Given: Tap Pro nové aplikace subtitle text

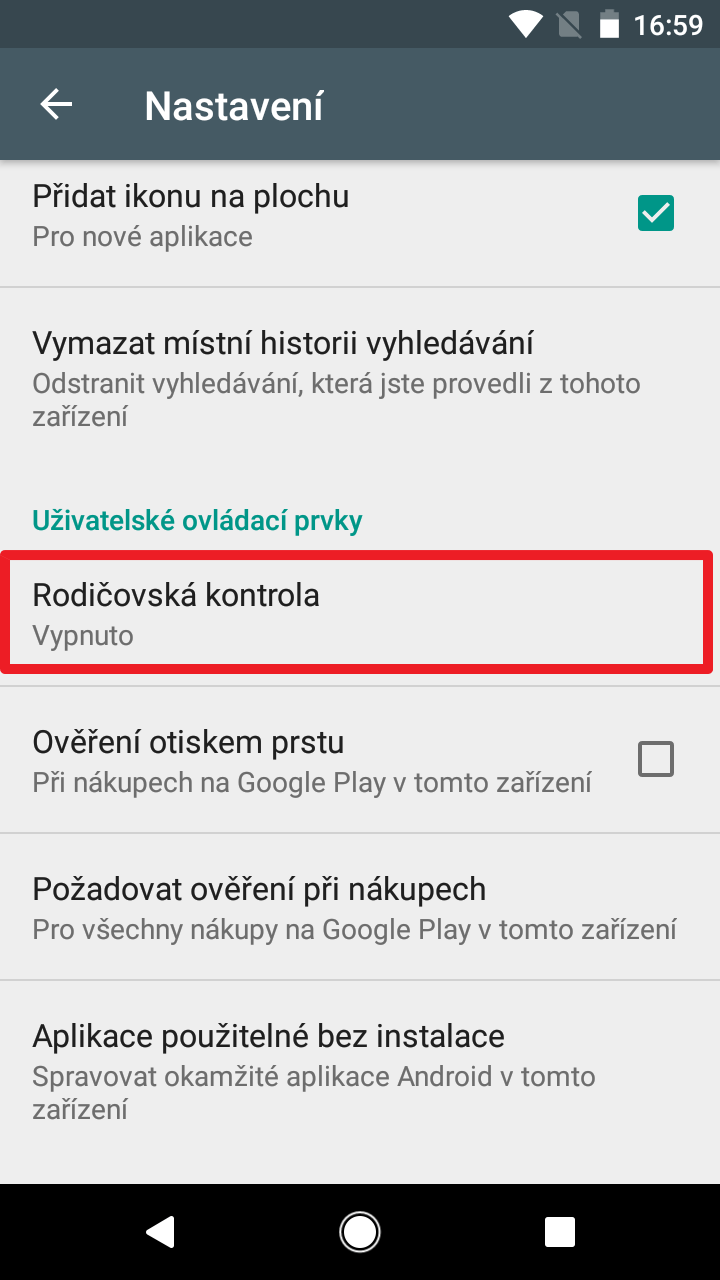Looking at the screenshot, I should [142, 237].
